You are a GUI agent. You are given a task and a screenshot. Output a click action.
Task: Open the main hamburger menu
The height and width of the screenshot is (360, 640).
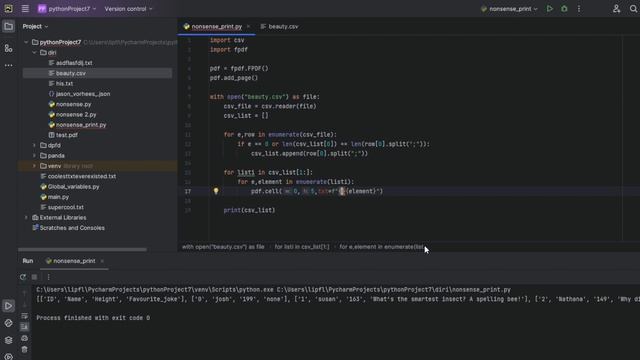(25, 9)
